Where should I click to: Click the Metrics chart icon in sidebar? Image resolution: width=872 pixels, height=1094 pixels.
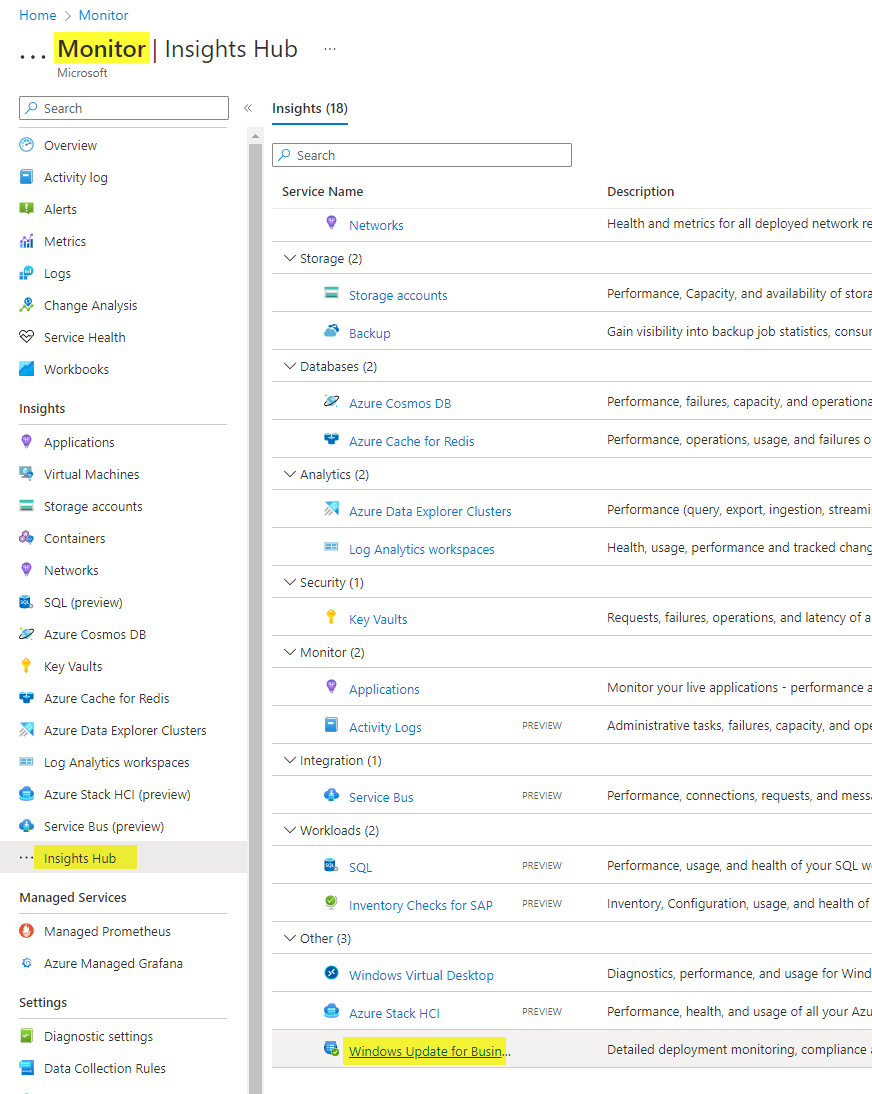[27, 241]
